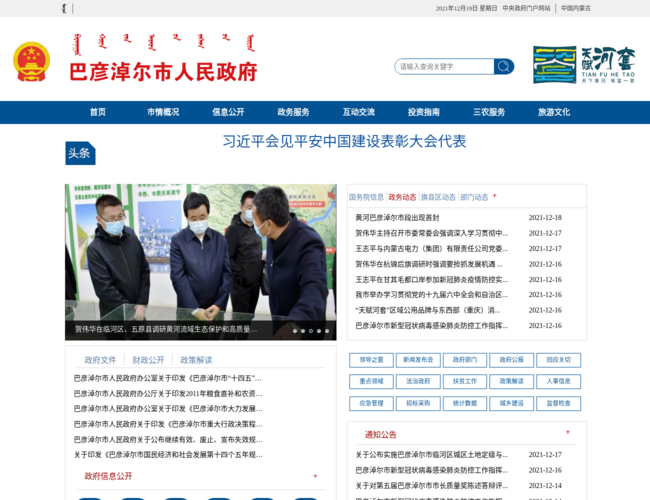Open news 贺伟华在杭锦后旗调研
The width and height of the screenshot is (650, 500).
[x=429, y=264]
